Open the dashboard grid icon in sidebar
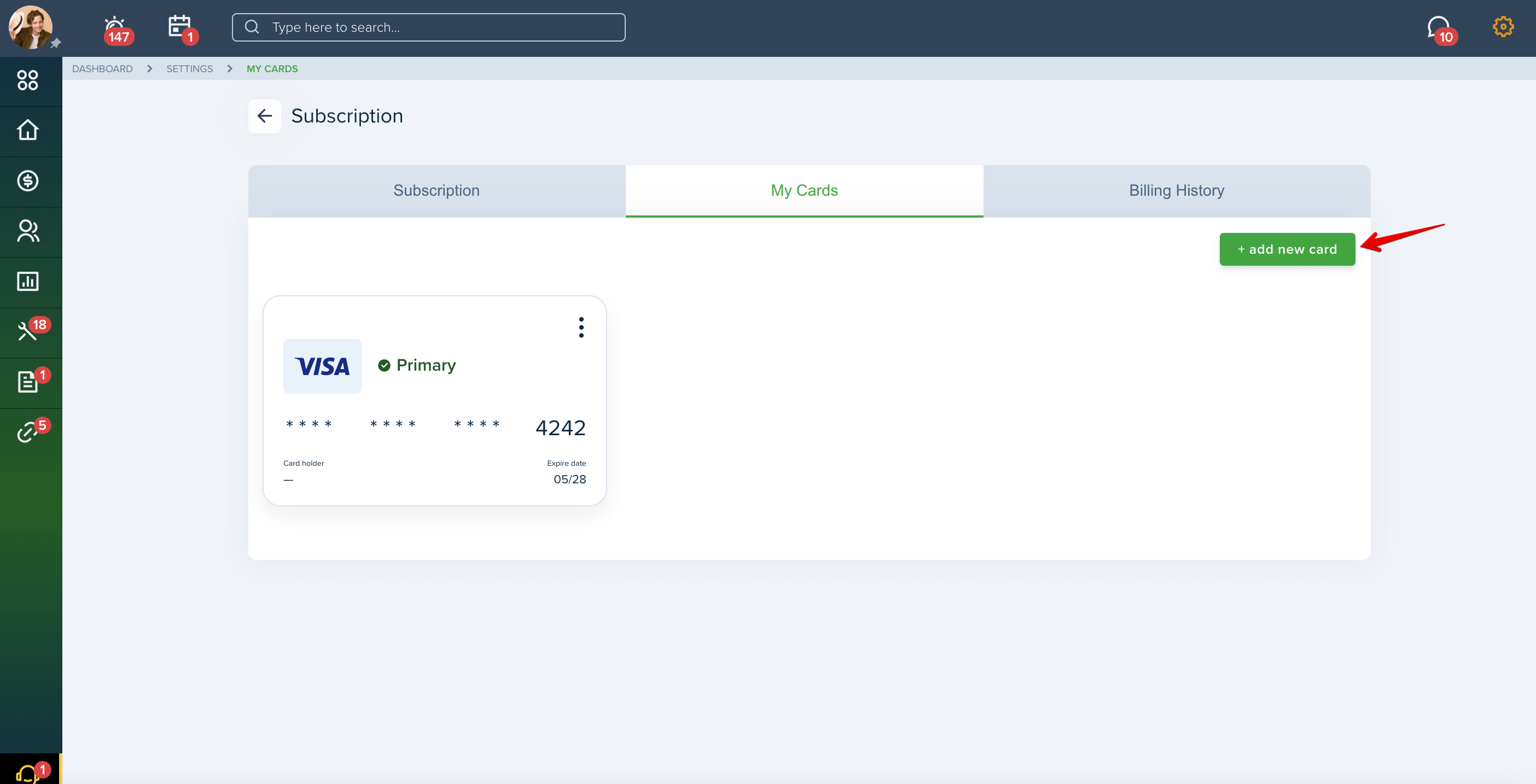This screenshot has width=1536, height=784. (x=28, y=80)
